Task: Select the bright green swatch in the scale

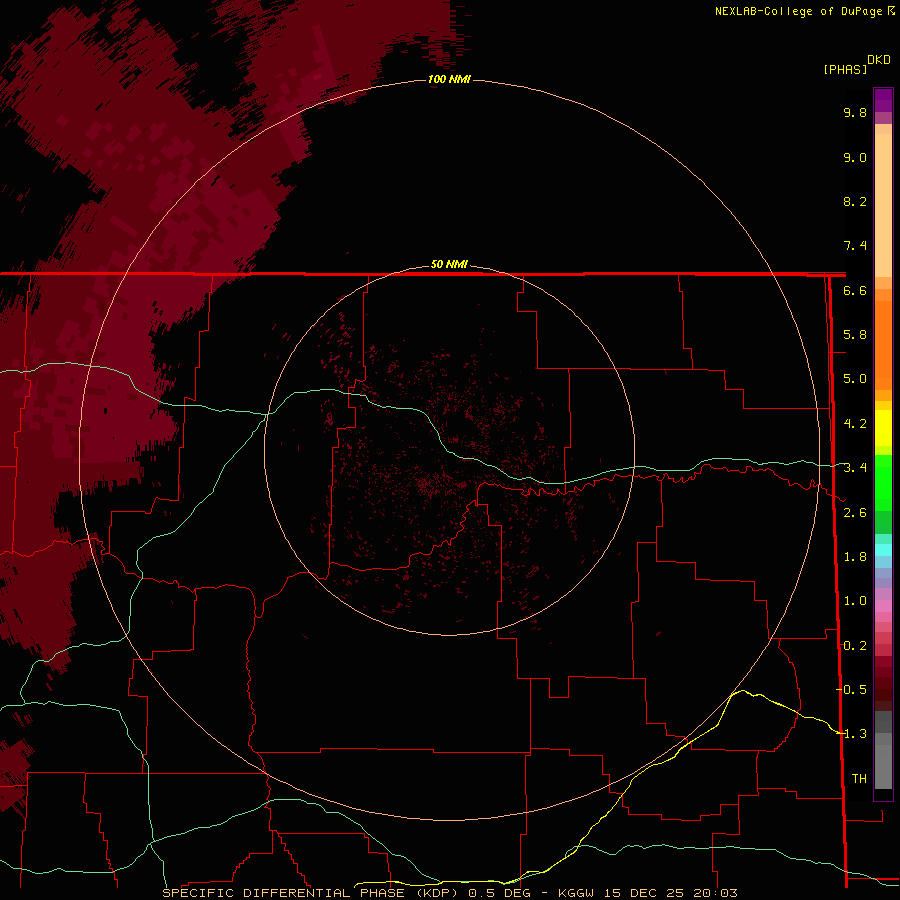Action: coord(883,482)
